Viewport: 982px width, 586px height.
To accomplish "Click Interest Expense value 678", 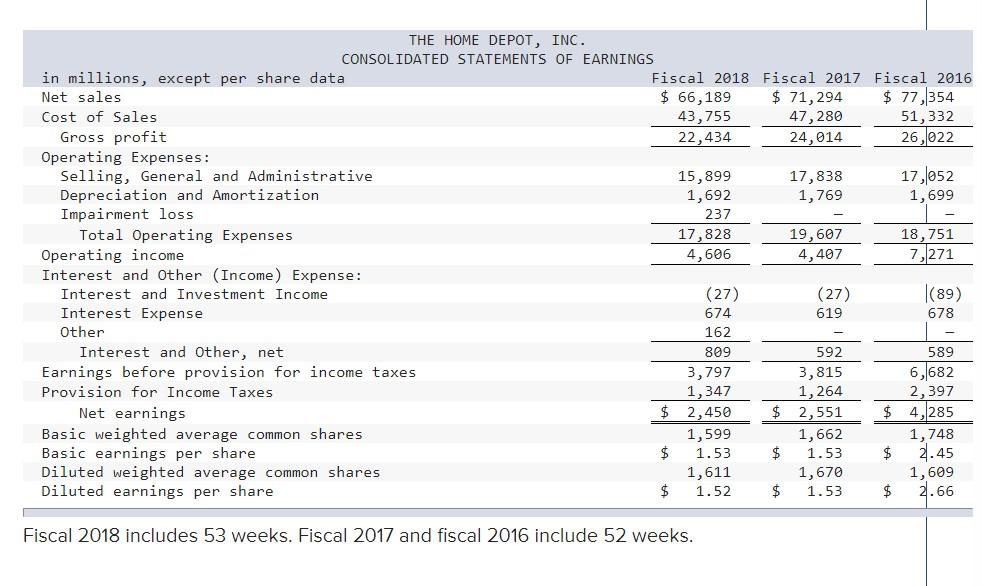I will click(941, 313).
